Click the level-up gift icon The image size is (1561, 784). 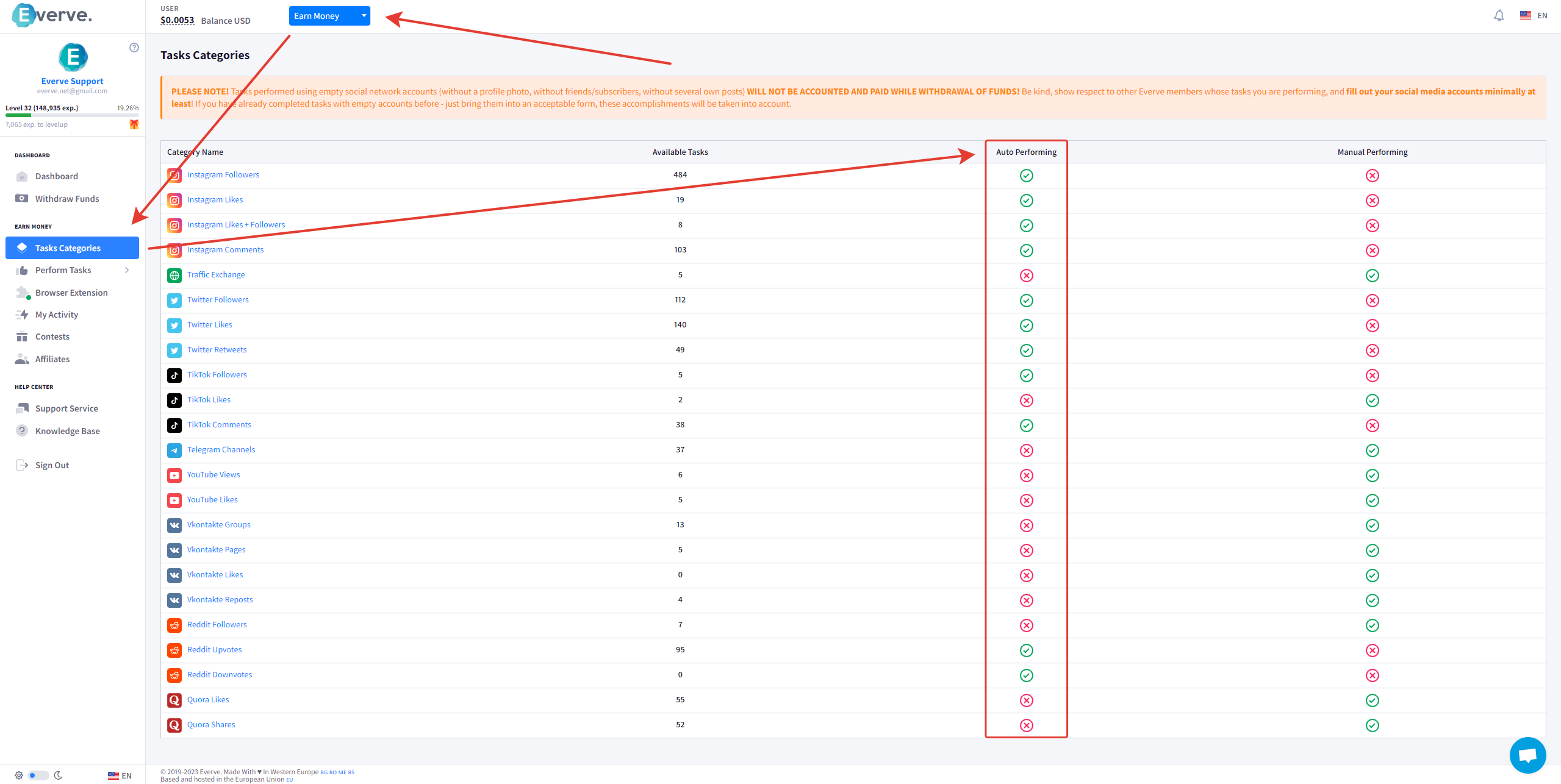(134, 124)
